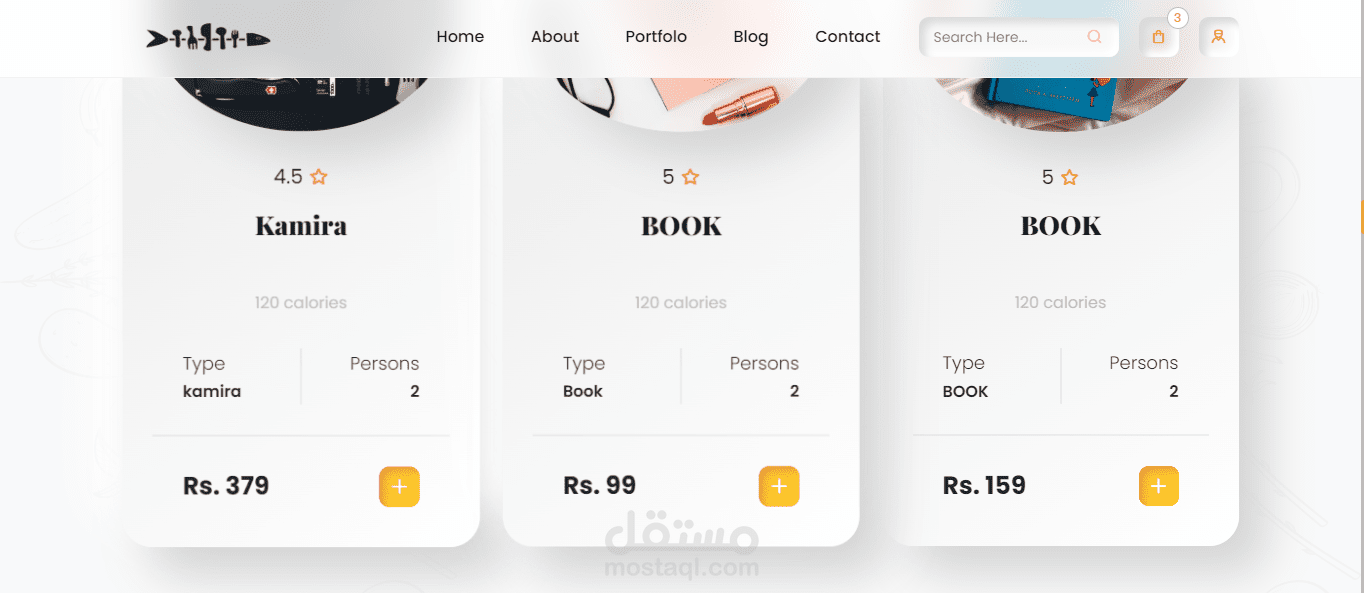Click the star icon beside 4.5 rating

[x=319, y=177]
